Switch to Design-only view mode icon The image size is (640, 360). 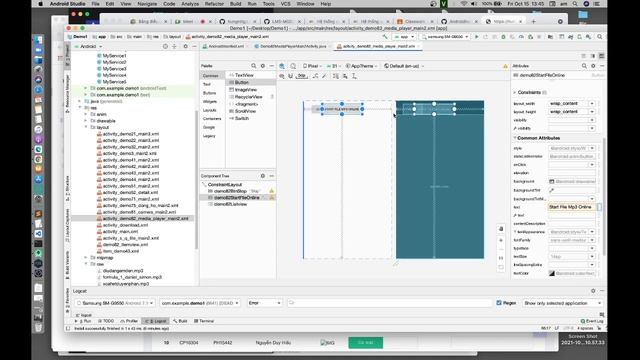tap(601, 56)
